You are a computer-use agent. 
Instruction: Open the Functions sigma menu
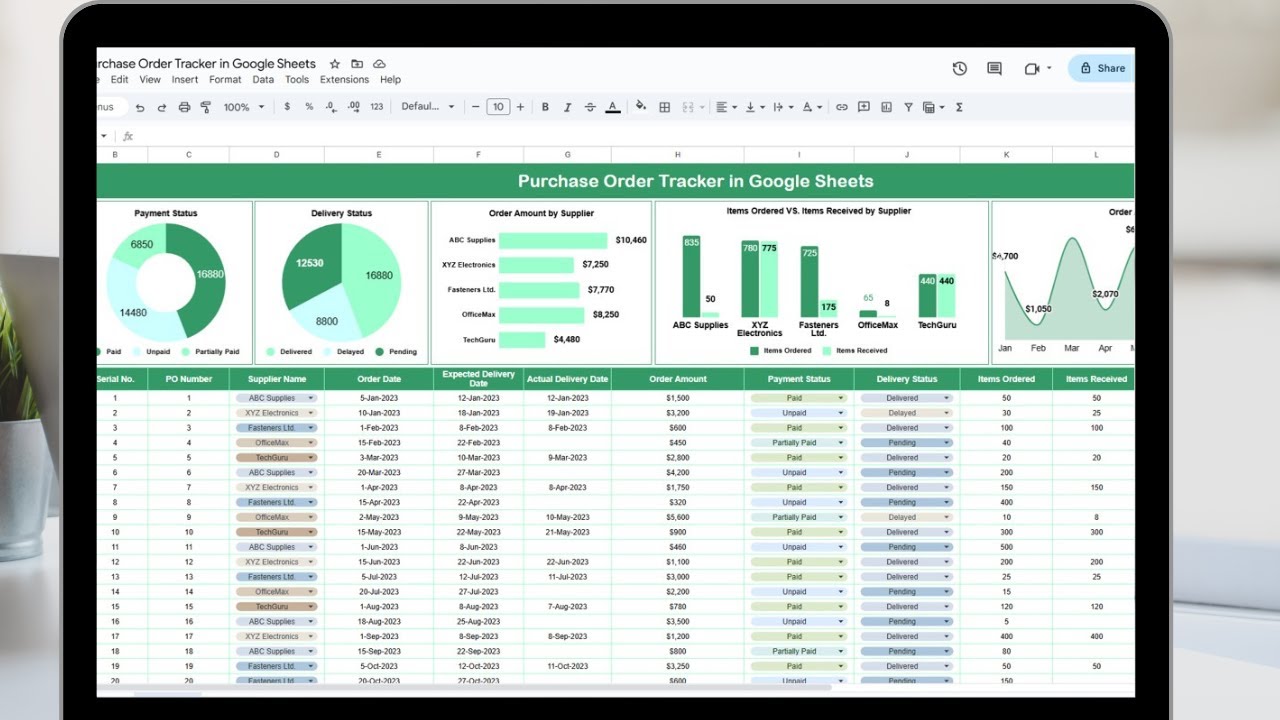point(959,107)
